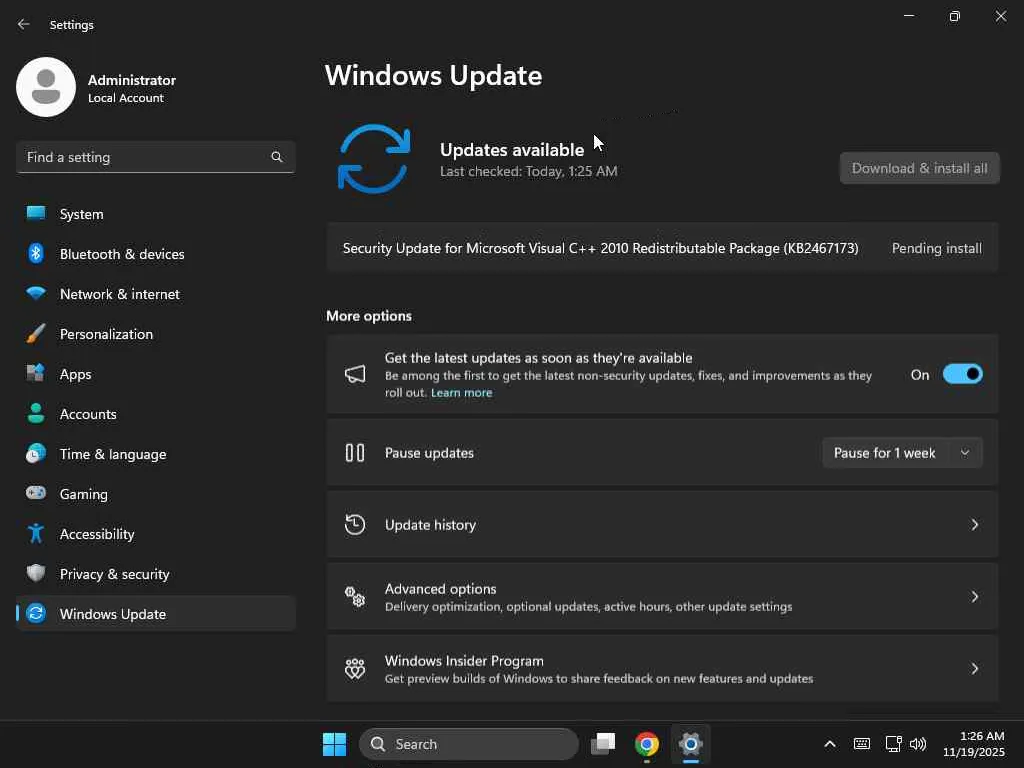This screenshot has height=768, width=1024.
Task: Select Network & internet in sidebar
Action: tap(155, 293)
